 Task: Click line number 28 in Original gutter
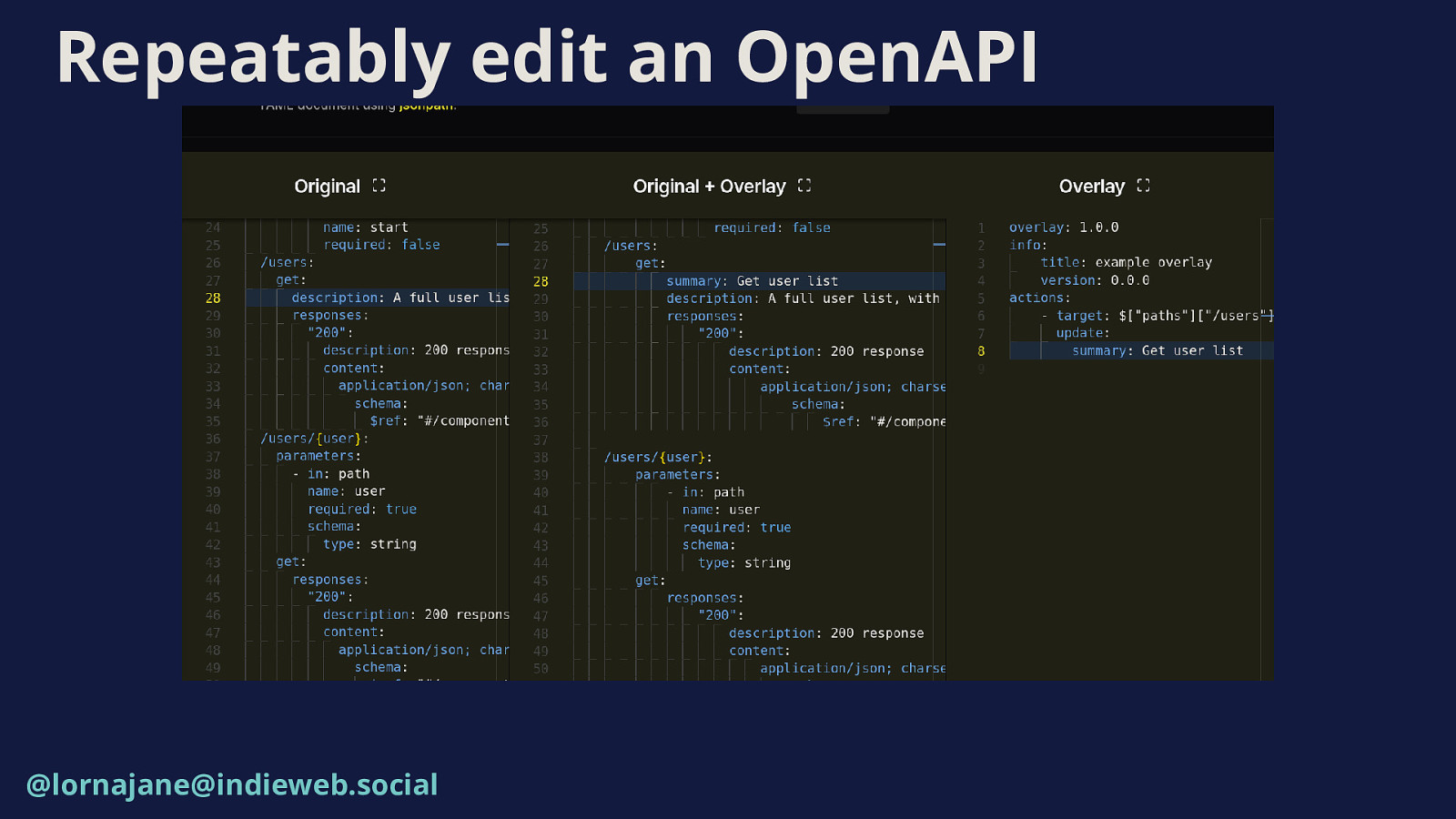[213, 298]
